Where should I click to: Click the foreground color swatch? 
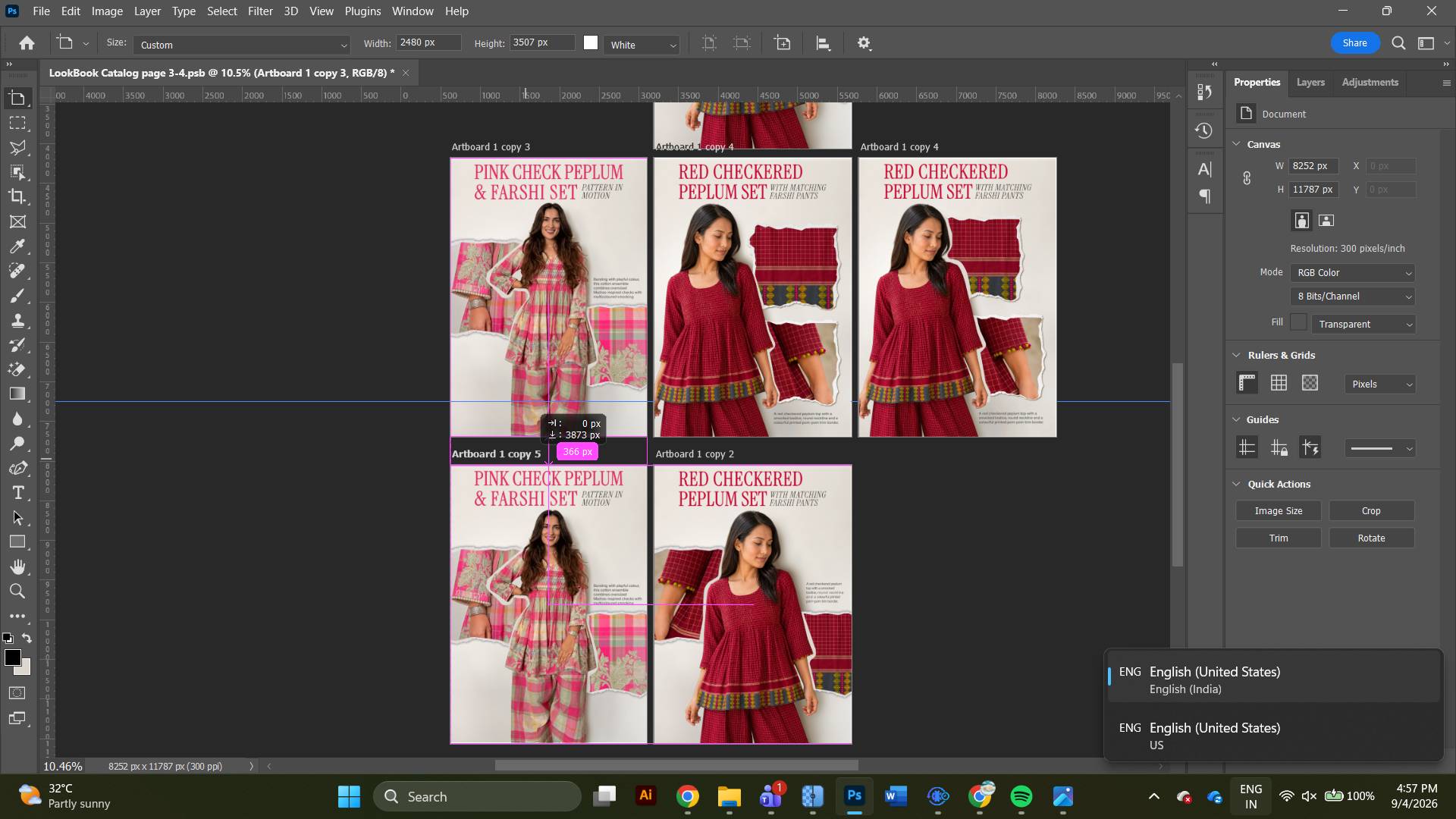tap(12, 658)
